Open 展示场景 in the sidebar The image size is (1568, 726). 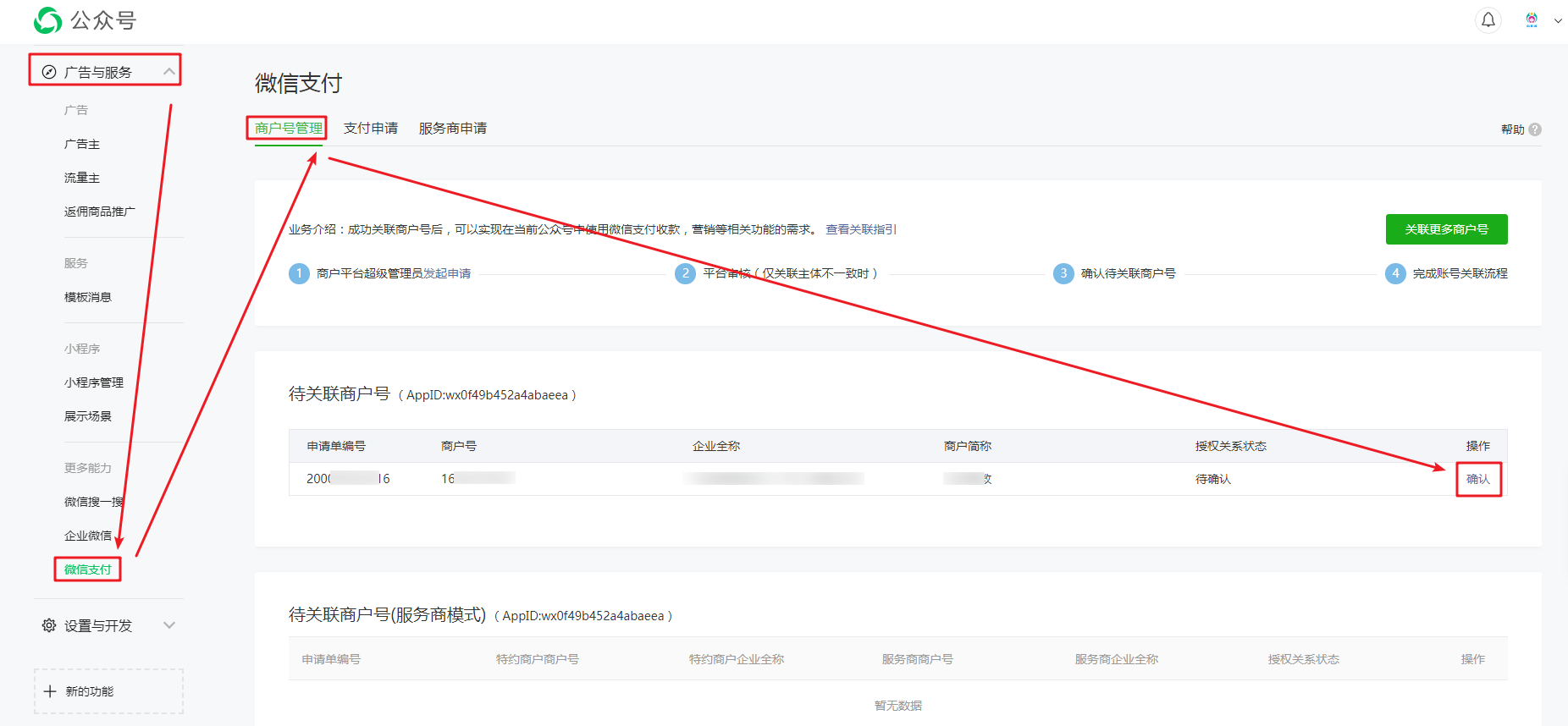click(88, 416)
